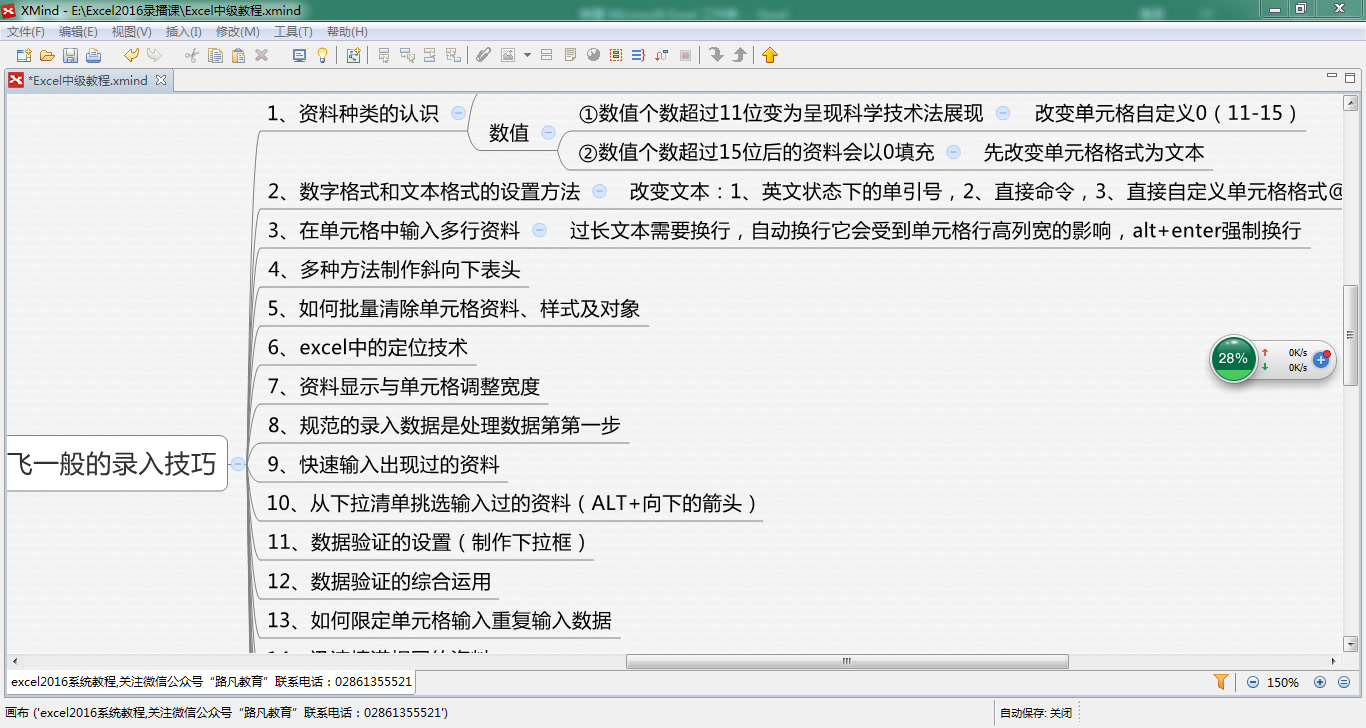The height and width of the screenshot is (728, 1366).
Task: Open the image icon dropdown arrow
Action: click(527, 55)
